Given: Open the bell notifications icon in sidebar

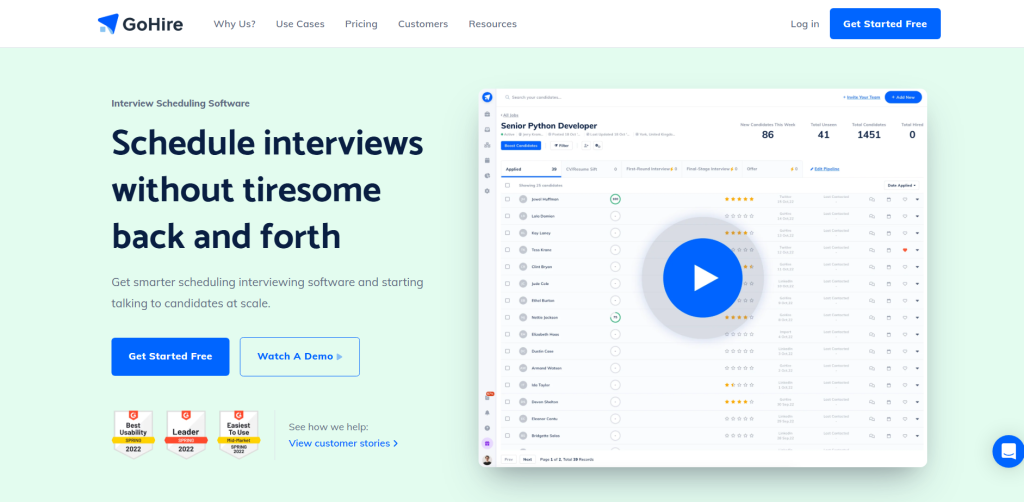Looking at the screenshot, I should (487, 413).
